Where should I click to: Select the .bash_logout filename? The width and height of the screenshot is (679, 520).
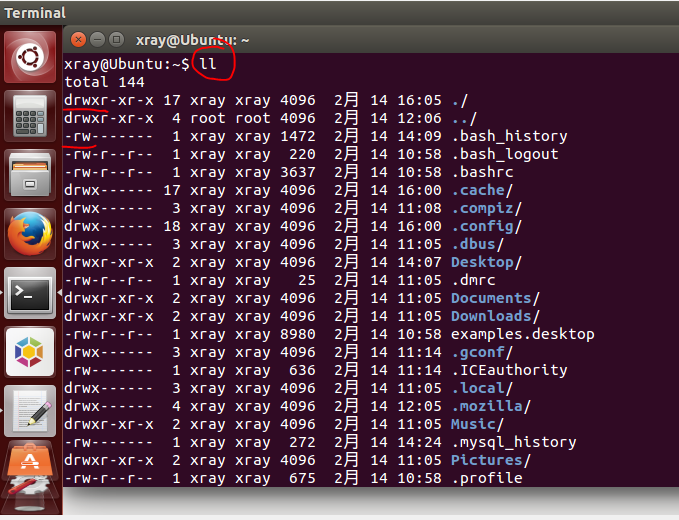point(505,155)
